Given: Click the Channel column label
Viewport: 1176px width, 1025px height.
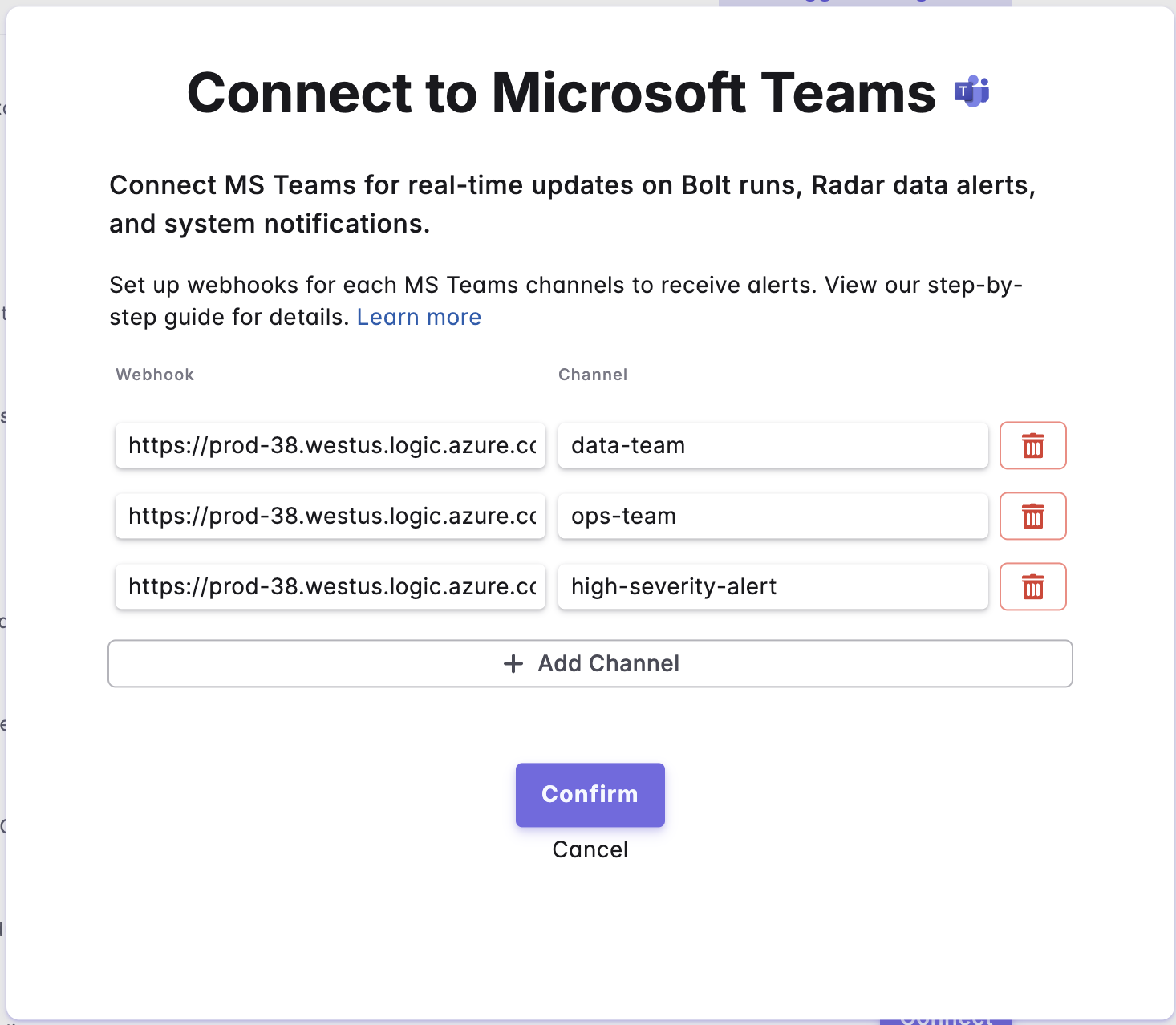Looking at the screenshot, I should click(593, 375).
